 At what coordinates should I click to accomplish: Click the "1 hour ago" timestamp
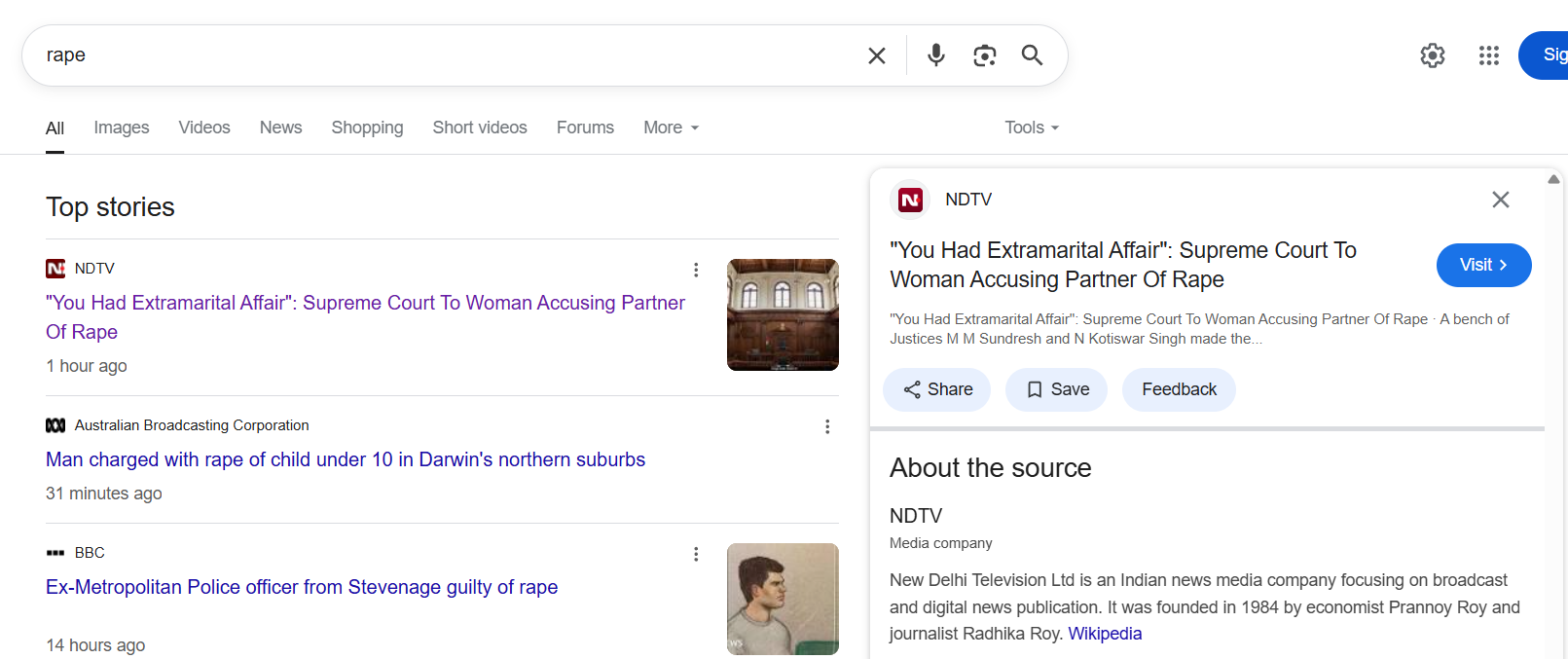click(x=87, y=366)
